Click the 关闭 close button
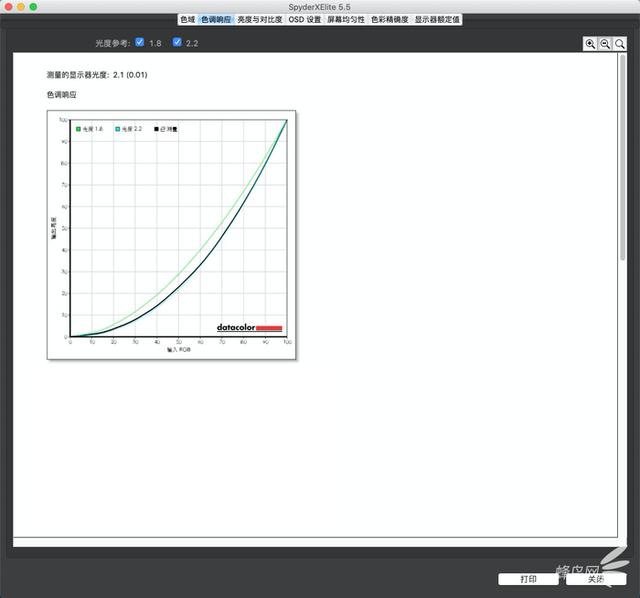This screenshot has height=598, width=640. tap(596, 579)
